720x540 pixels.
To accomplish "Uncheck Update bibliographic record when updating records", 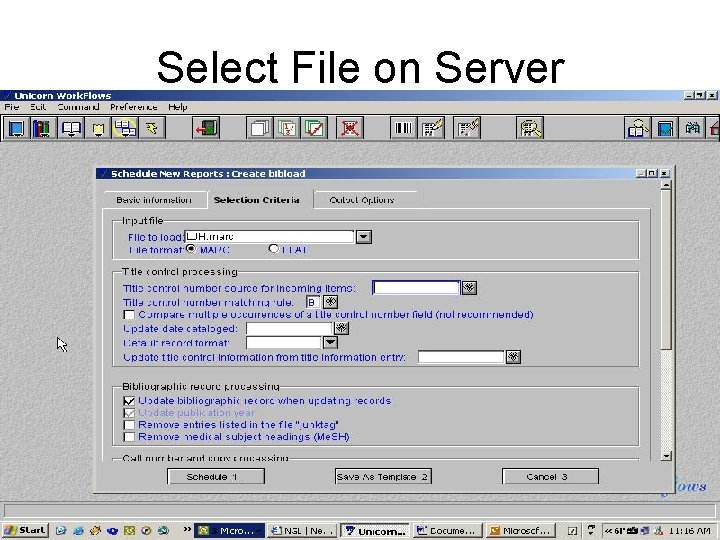I will 129,401.
